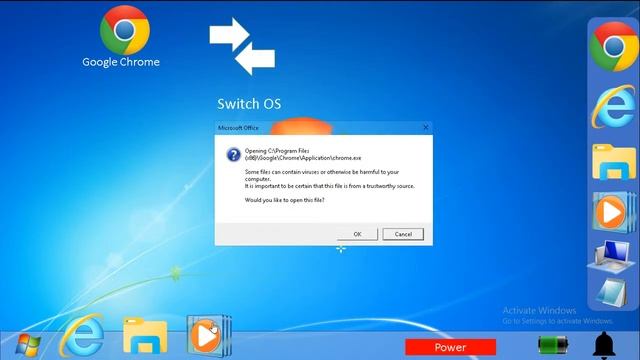This screenshot has width=640, height=360.
Task: Click the red Power button
Action: tap(451, 347)
